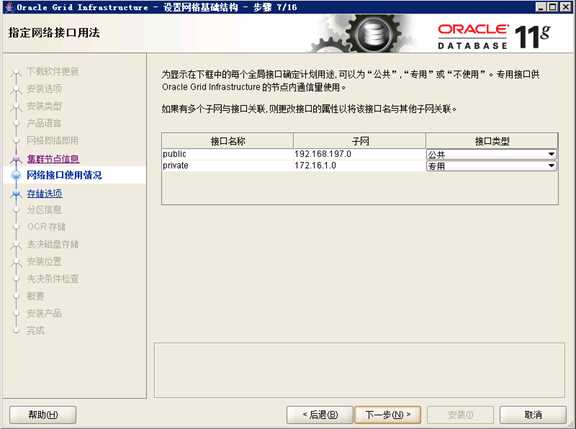Select the private interface name cell
This screenshot has height=429, width=576.
pos(227,166)
